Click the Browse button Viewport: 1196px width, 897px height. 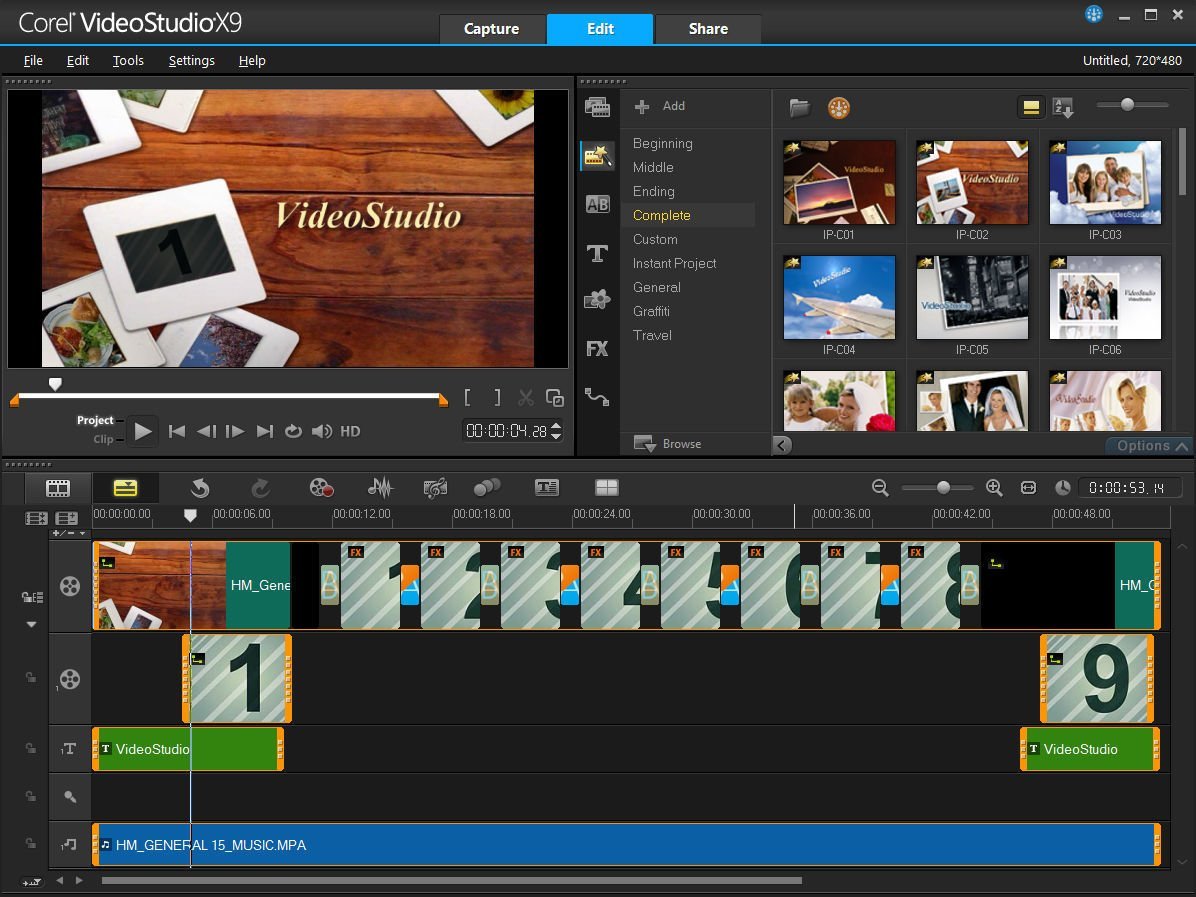pyautogui.click(x=668, y=444)
